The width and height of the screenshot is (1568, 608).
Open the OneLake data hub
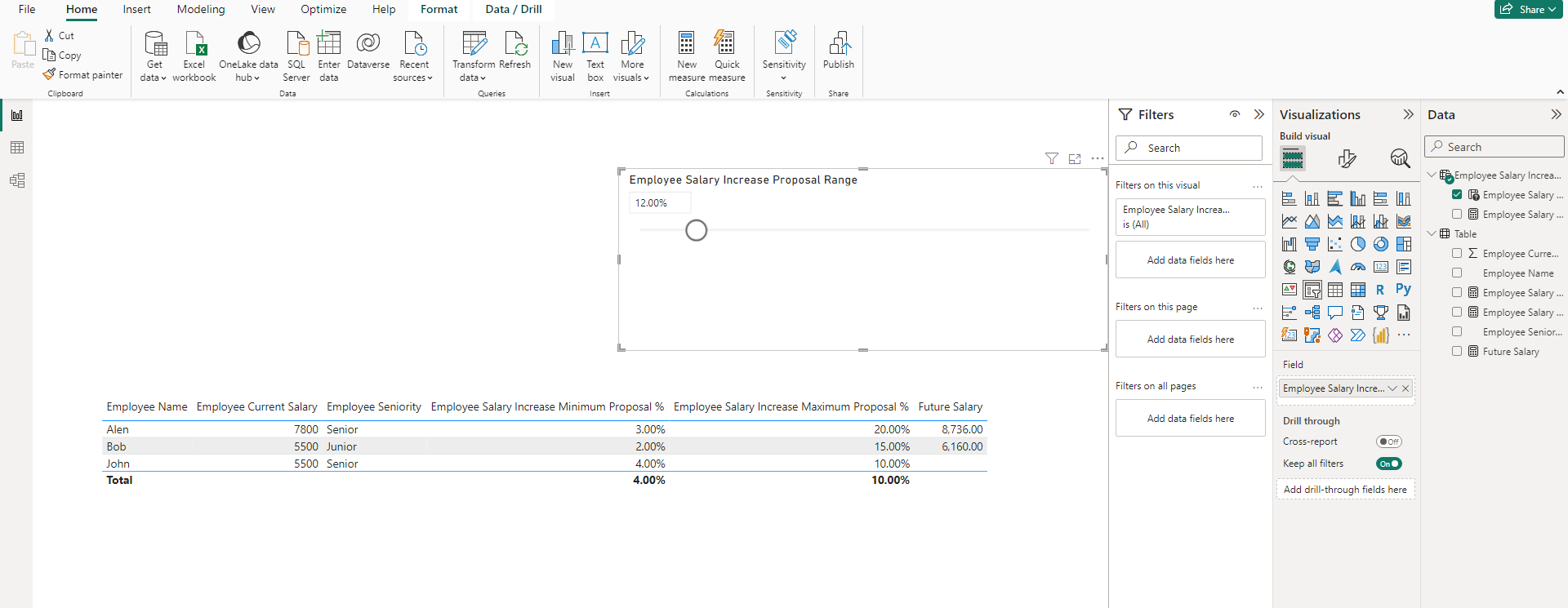pos(248,56)
